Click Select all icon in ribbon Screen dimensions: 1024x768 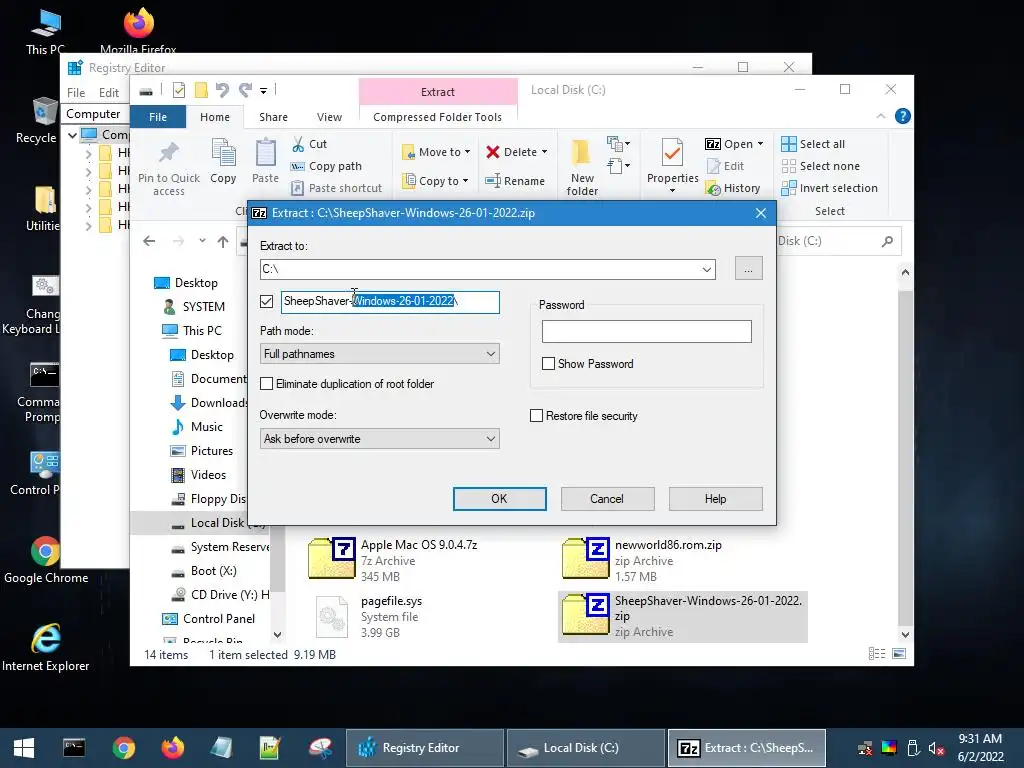point(789,144)
